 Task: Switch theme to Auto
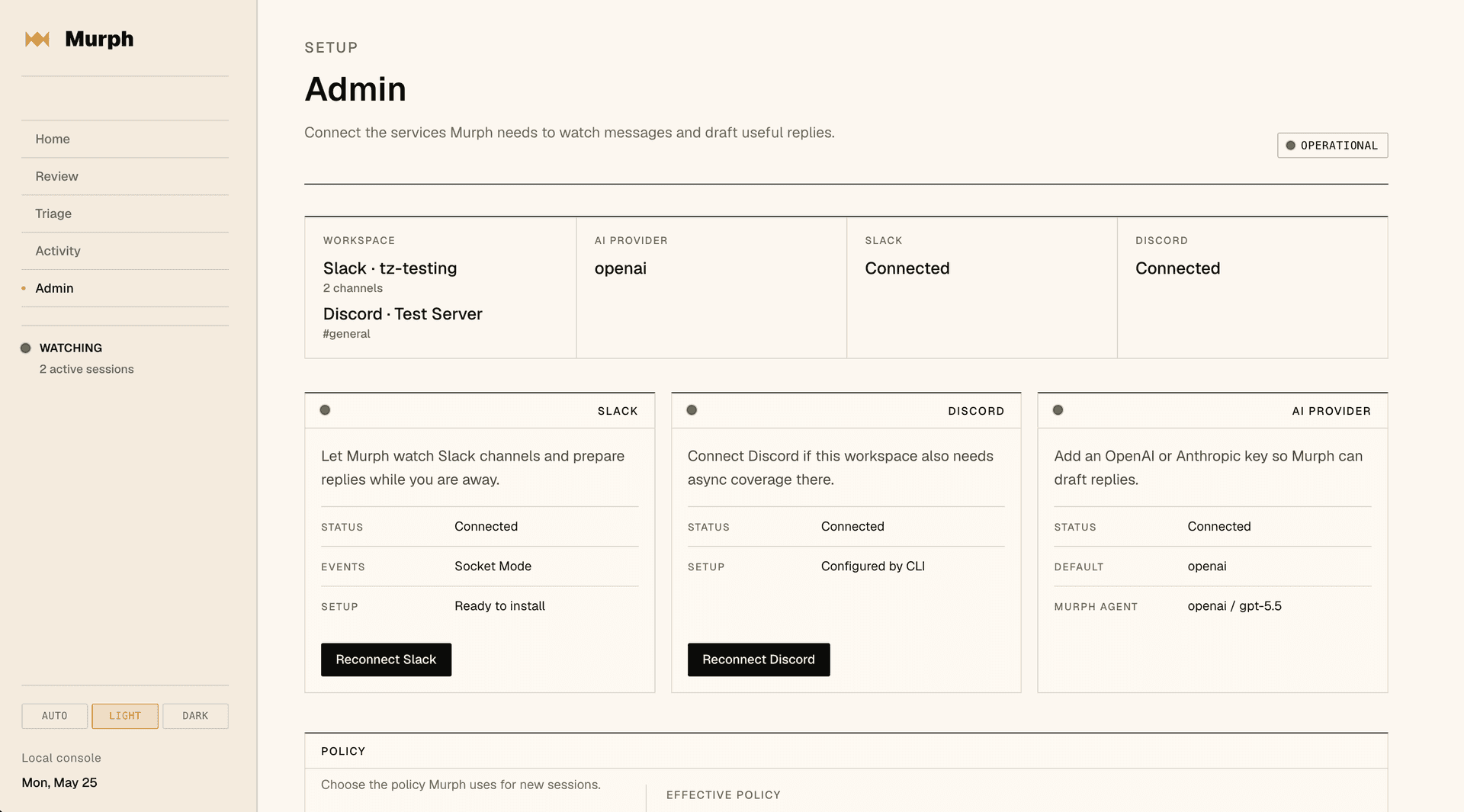[x=54, y=716]
